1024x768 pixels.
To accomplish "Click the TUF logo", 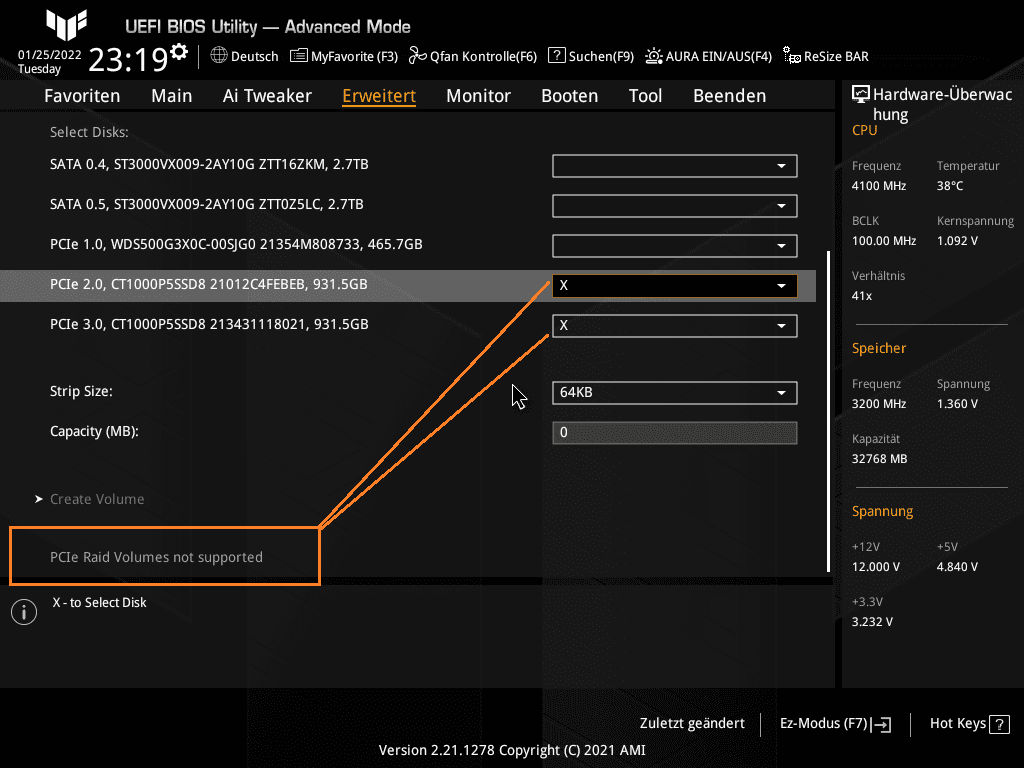I will tap(67, 25).
